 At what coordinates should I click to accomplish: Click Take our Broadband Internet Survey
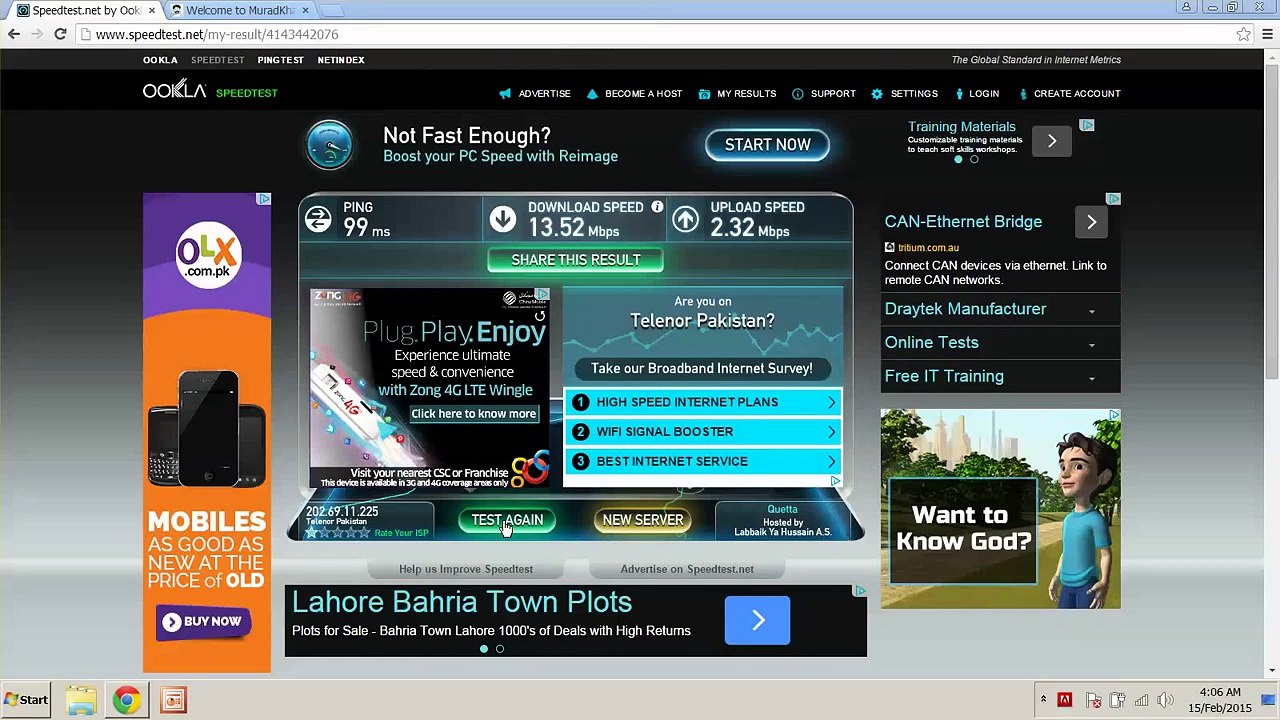702,368
